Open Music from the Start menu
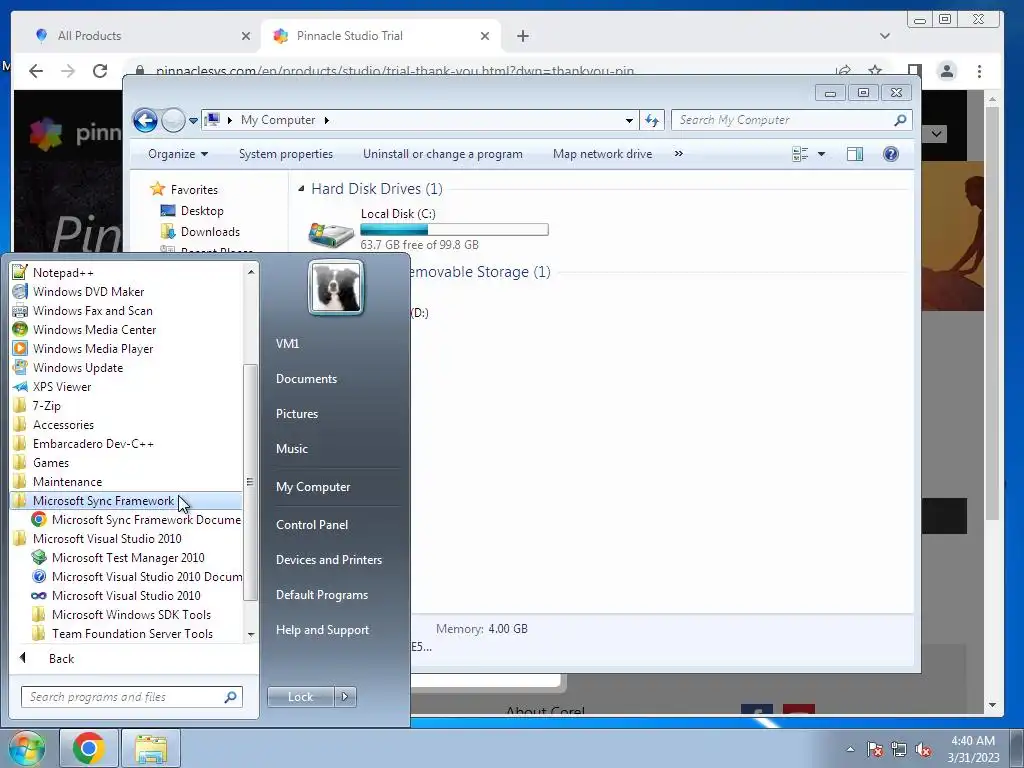 (x=291, y=449)
